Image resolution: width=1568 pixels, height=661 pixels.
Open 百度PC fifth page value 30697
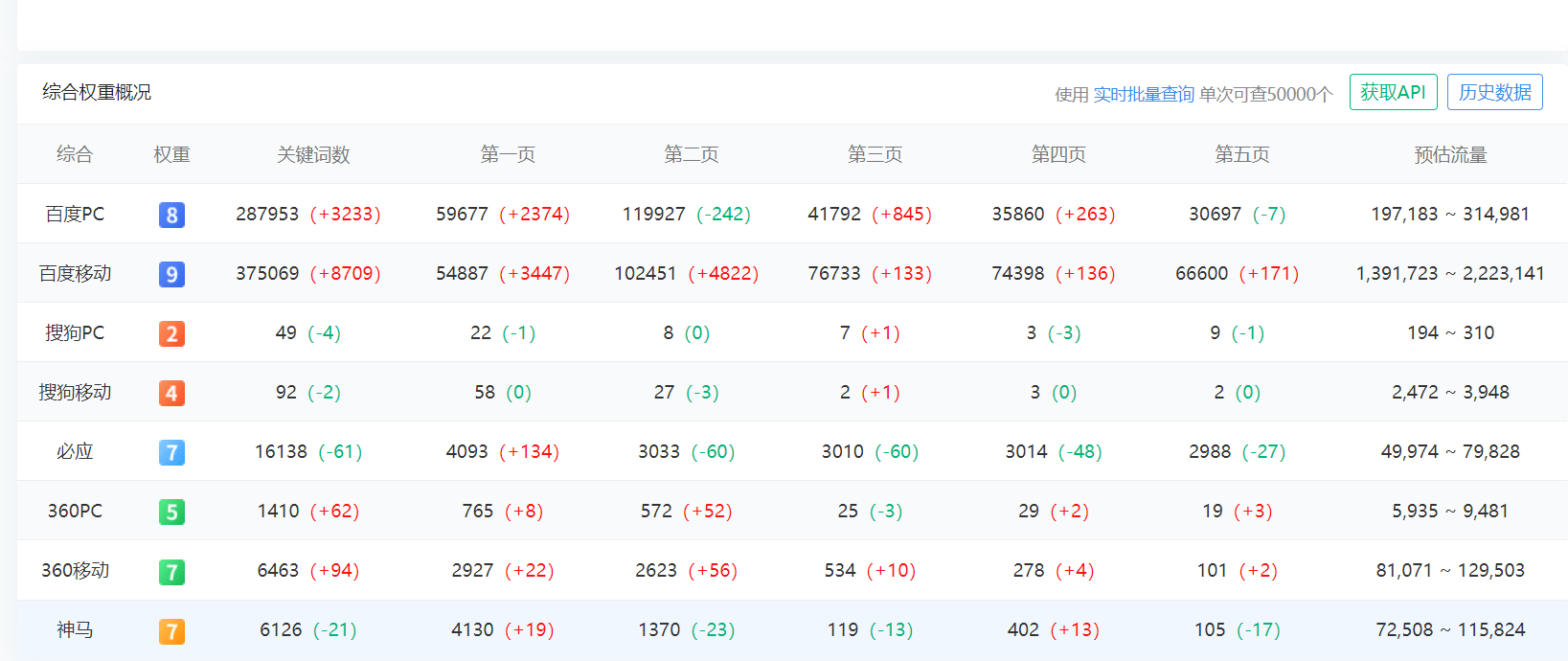(x=1216, y=214)
